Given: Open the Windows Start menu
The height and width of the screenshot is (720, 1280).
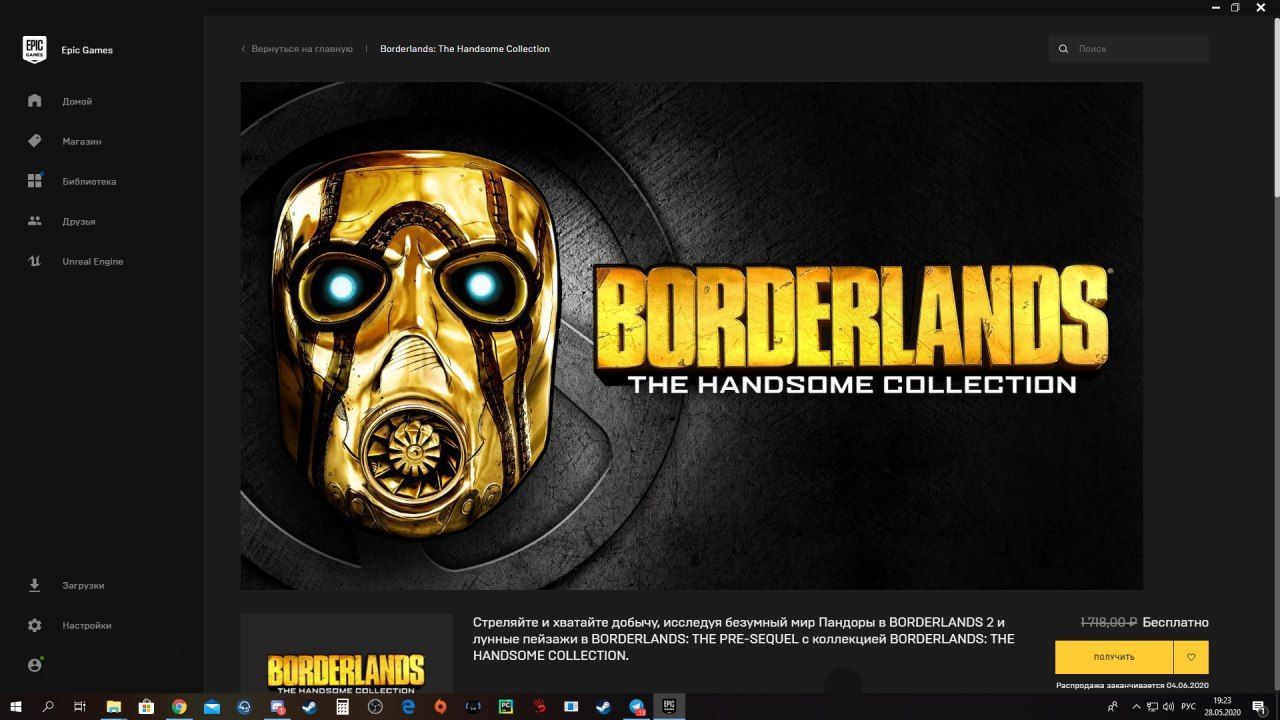Looking at the screenshot, I should [x=16, y=706].
